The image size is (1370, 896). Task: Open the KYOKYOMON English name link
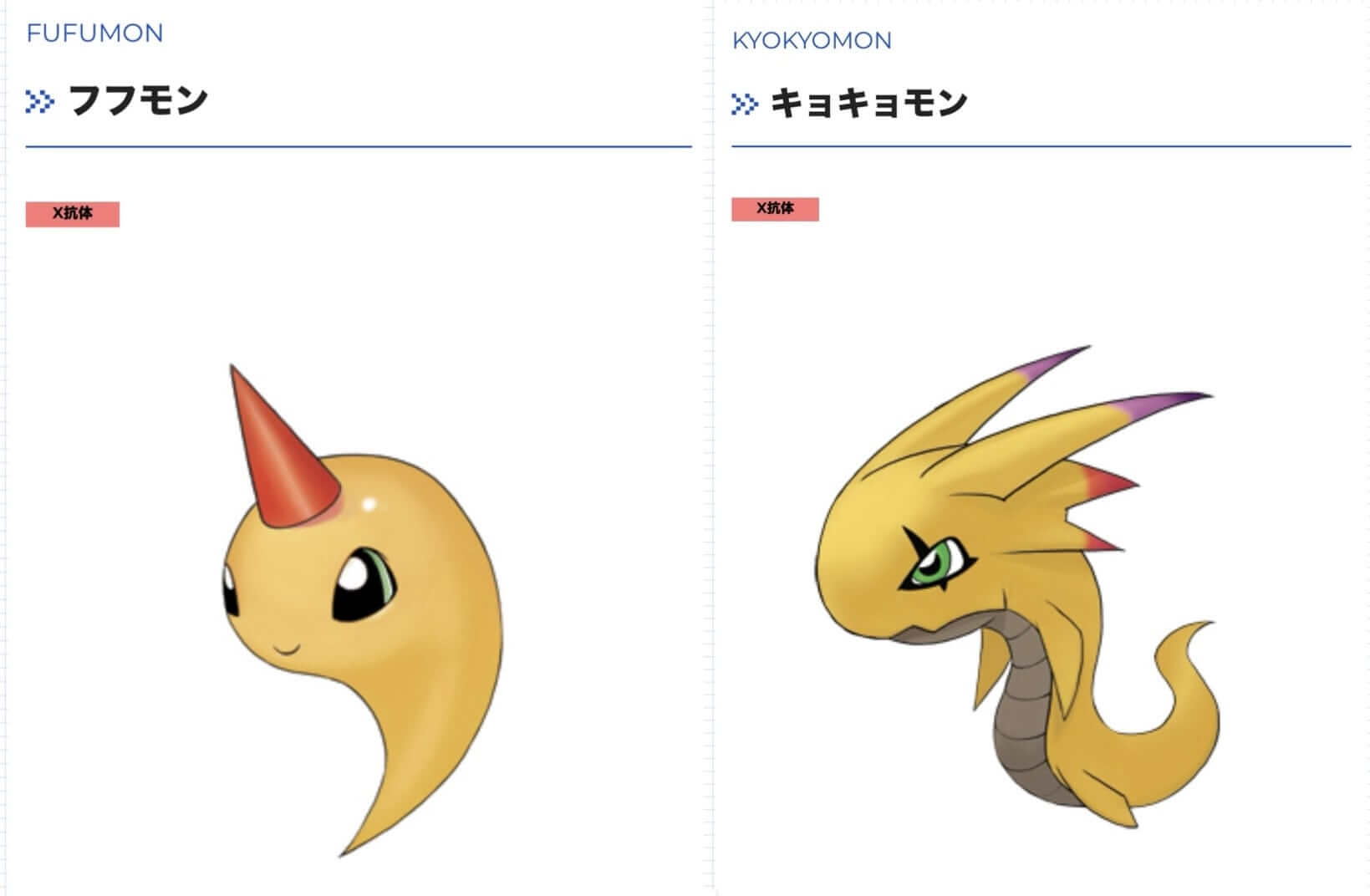pyautogui.click(x=812, y=40)
